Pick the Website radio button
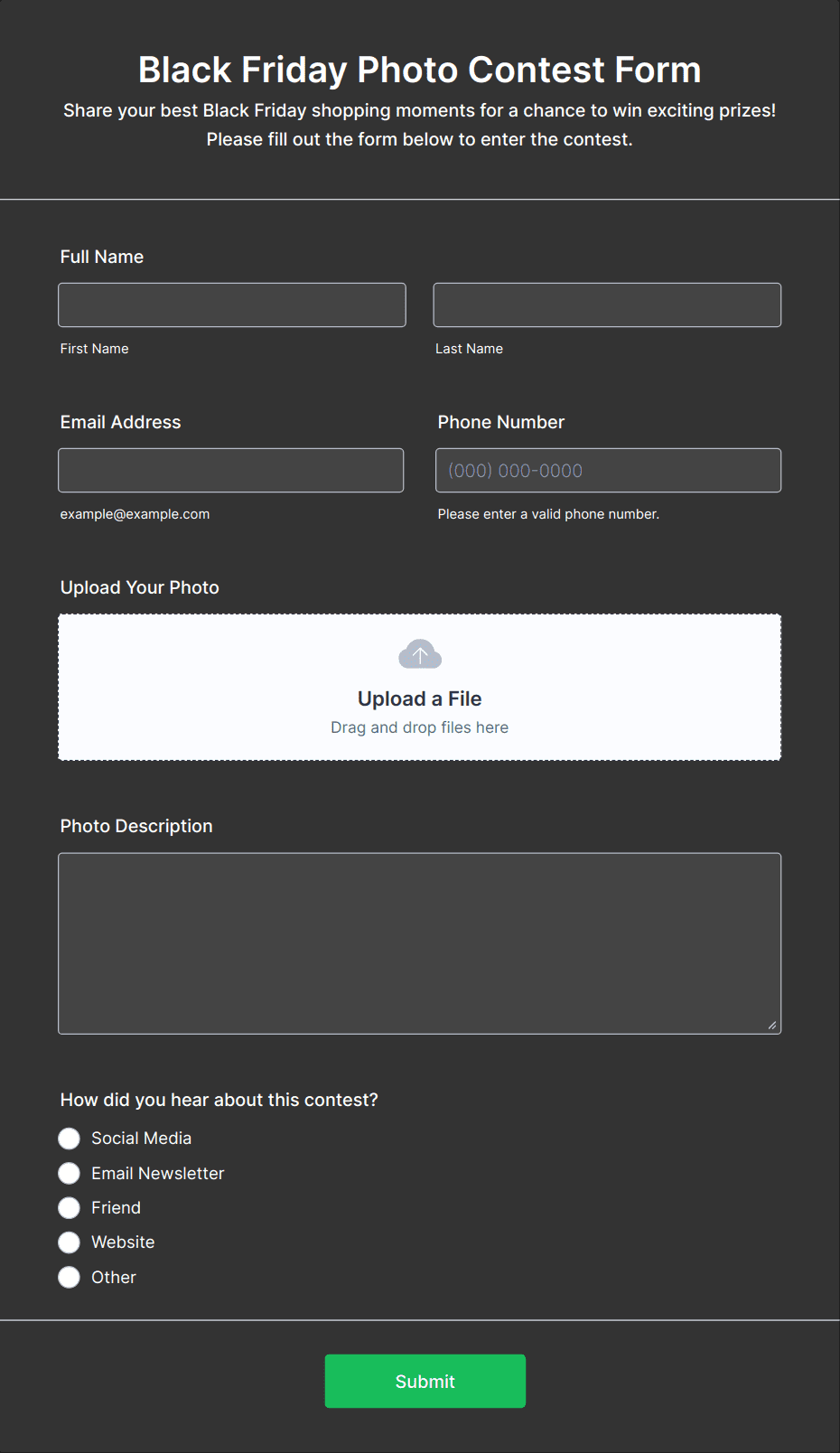The width and height of the screenshot is (840, 1453). [70, 1242]
